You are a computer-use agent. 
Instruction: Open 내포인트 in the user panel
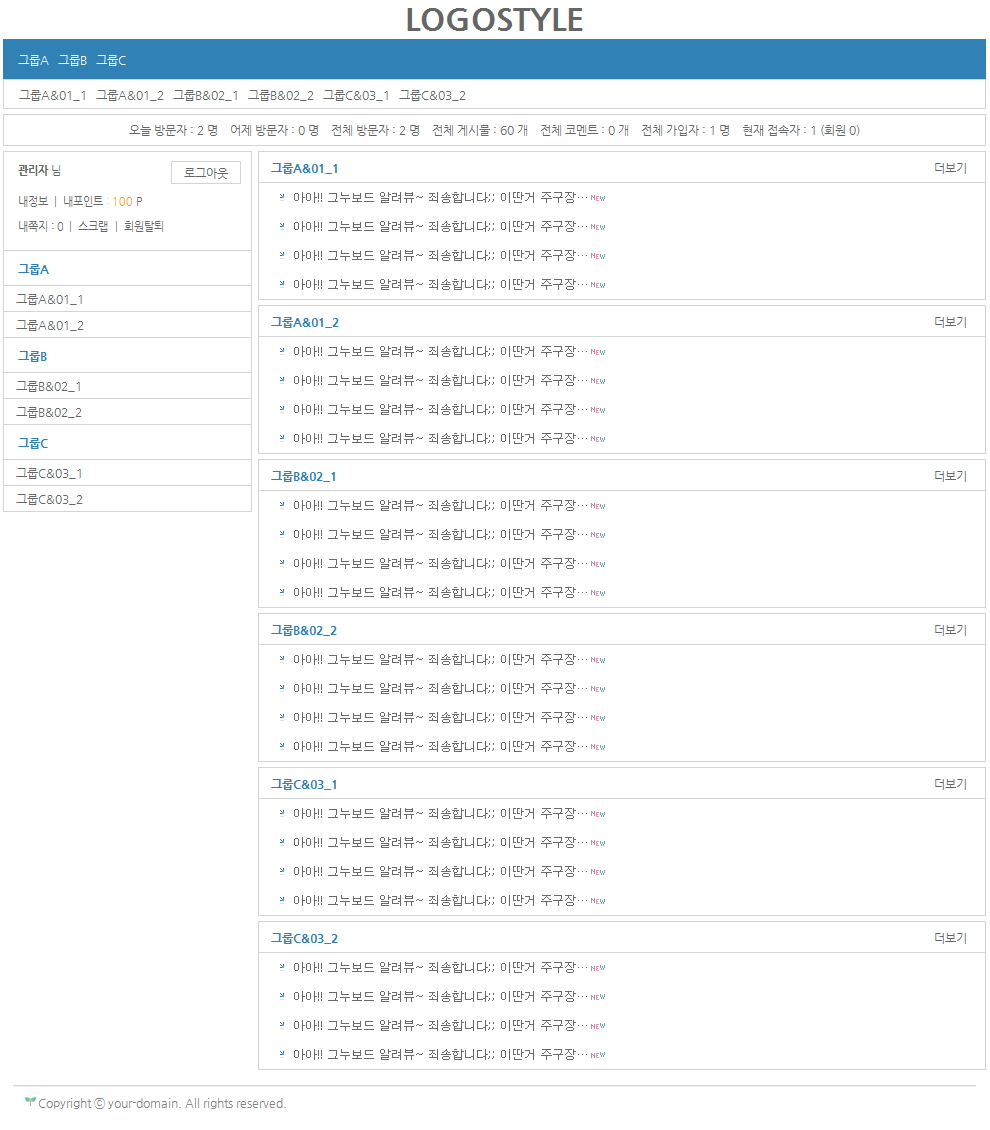tap(83, 201)
